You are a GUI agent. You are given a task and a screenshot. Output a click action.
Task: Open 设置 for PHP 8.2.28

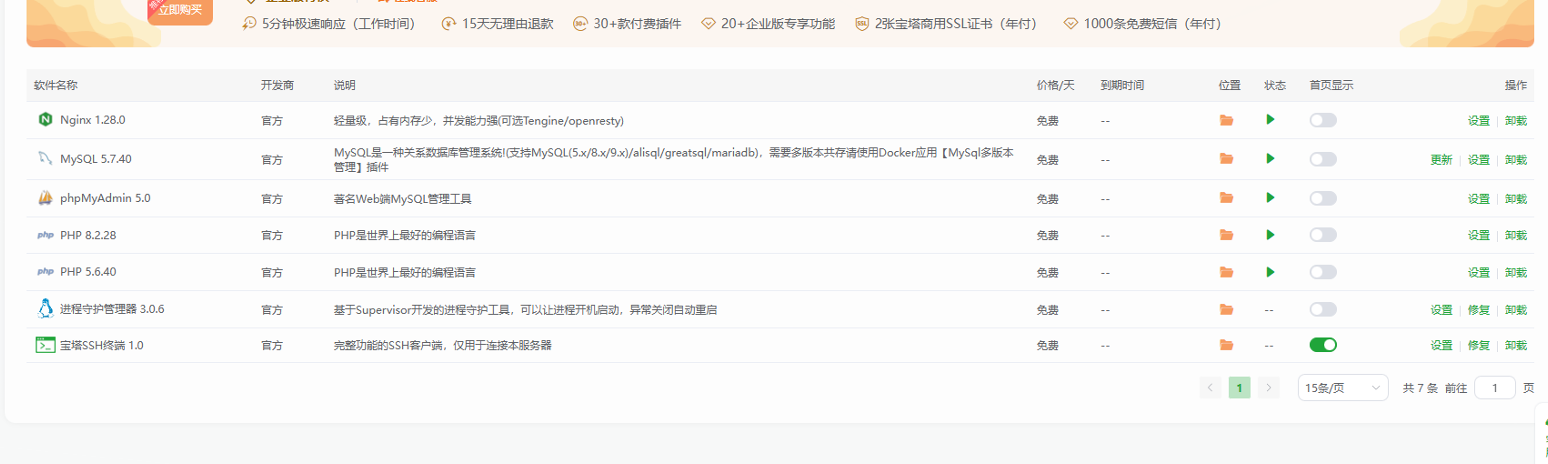[x=1479, y=235]
